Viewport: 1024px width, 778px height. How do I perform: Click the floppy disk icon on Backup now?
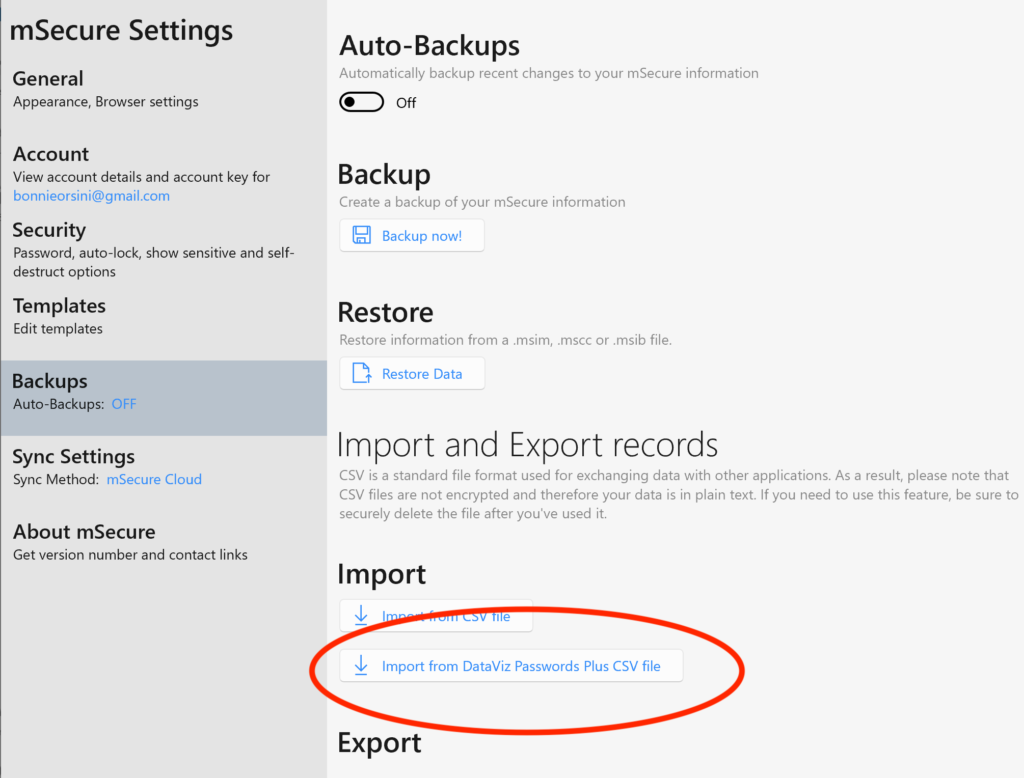point(361,235)
